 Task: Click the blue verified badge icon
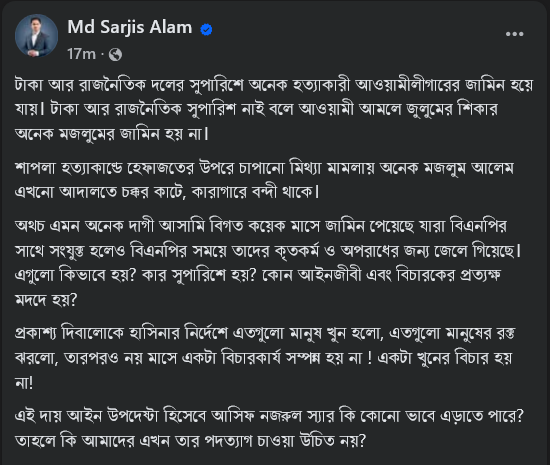pyautogui.click(x=206, y=29)
